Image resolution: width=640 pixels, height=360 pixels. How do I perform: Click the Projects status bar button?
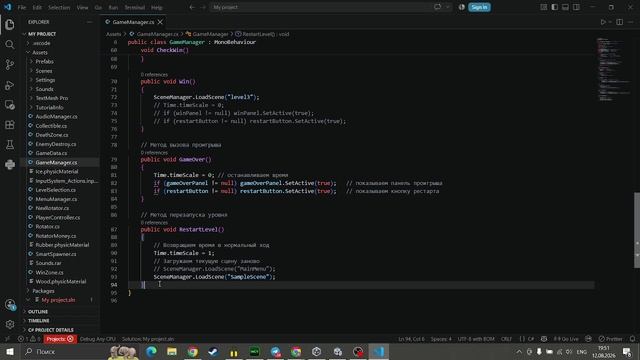pos(60,339)
